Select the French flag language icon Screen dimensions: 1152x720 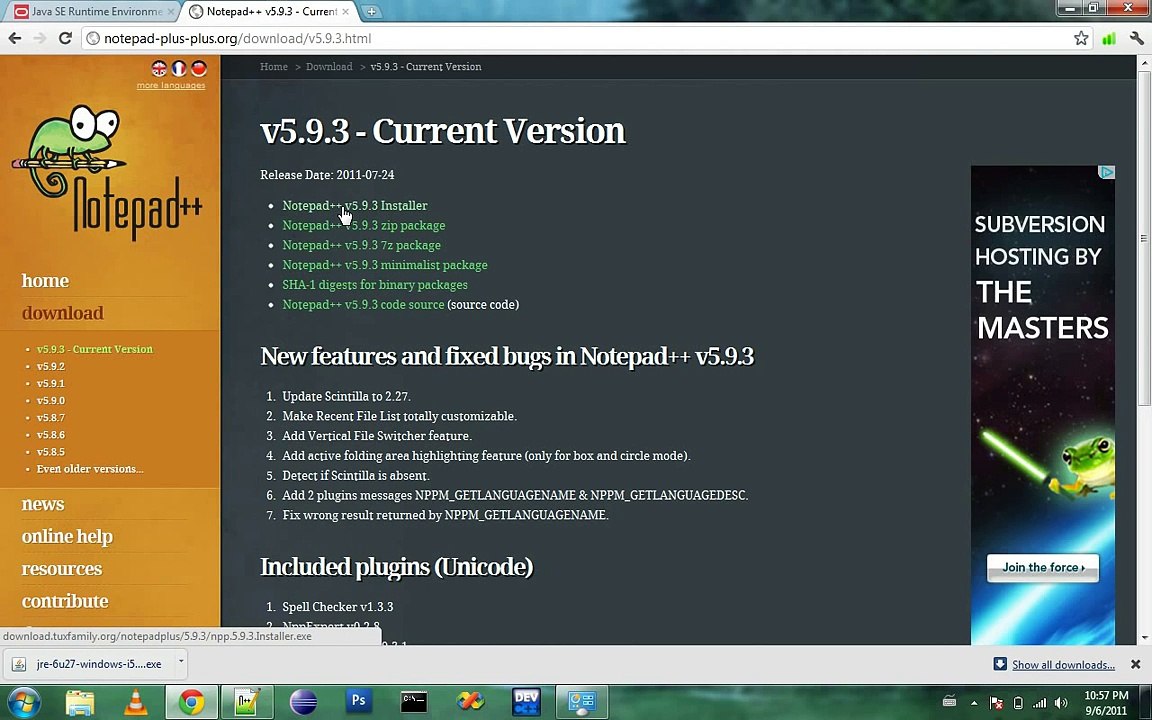[x=179, y=68]
